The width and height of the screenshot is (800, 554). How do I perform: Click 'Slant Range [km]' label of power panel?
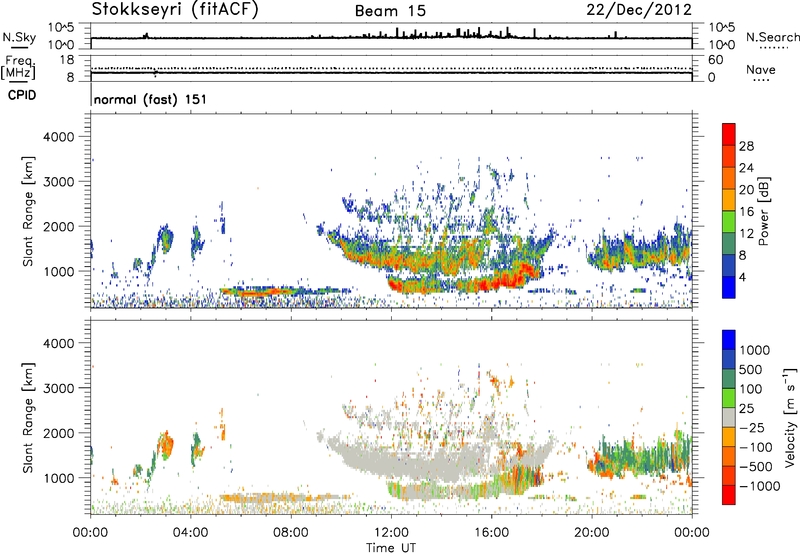(x=28, y=211)
